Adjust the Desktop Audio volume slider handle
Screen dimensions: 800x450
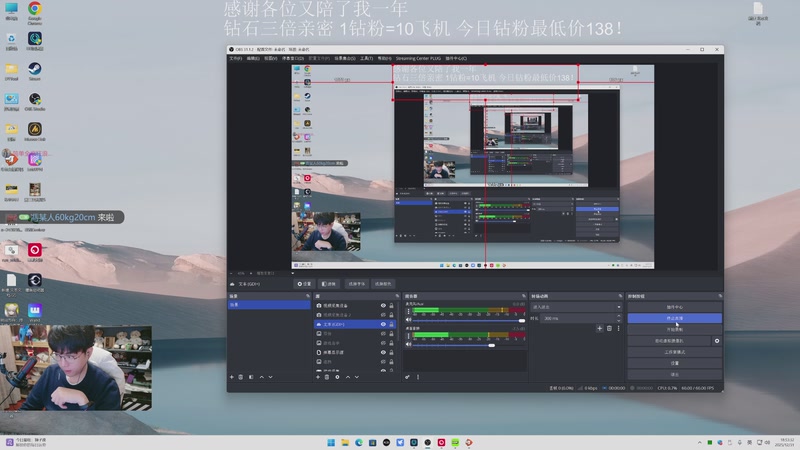[491, 345]
